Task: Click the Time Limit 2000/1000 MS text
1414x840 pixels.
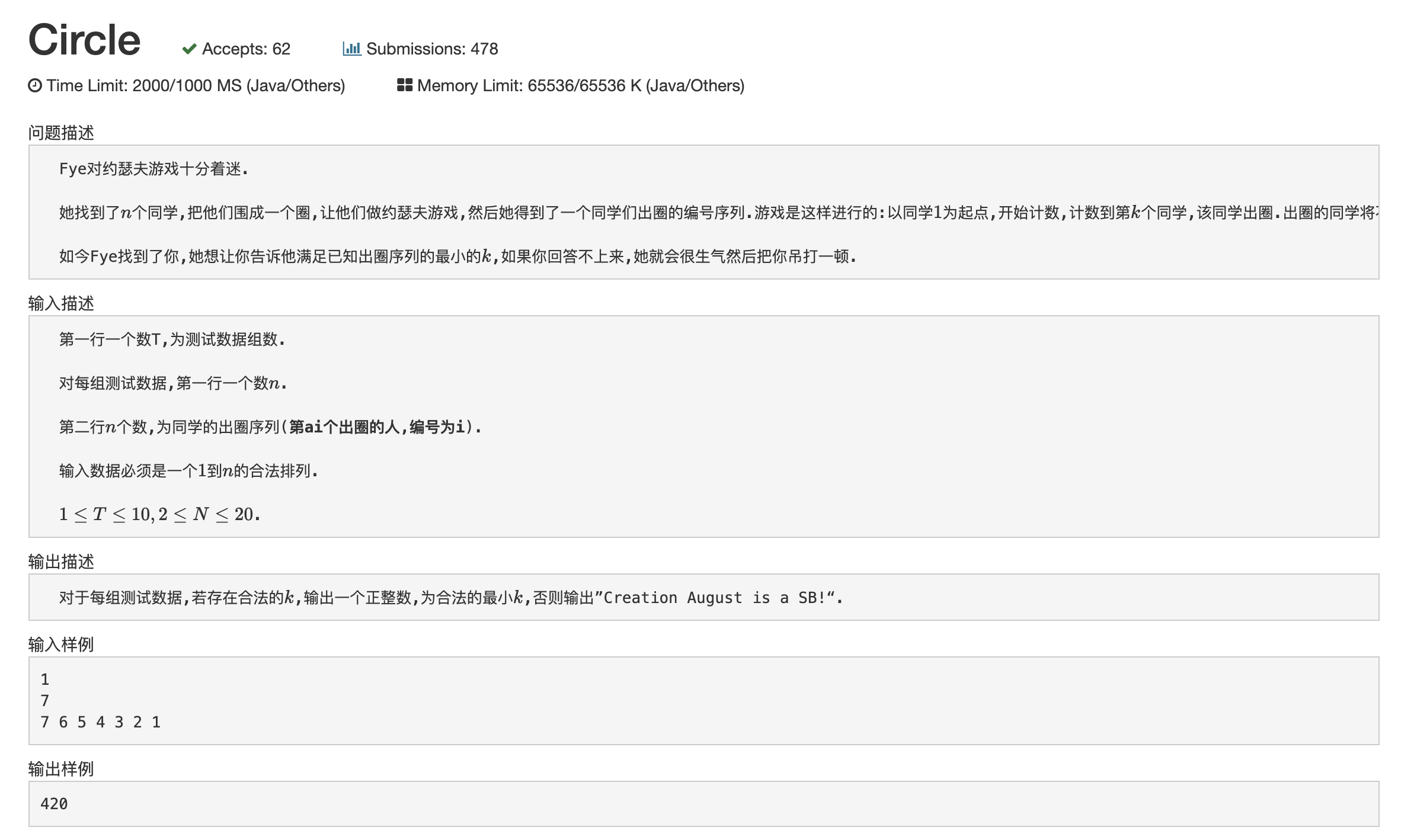Action: 196,86
